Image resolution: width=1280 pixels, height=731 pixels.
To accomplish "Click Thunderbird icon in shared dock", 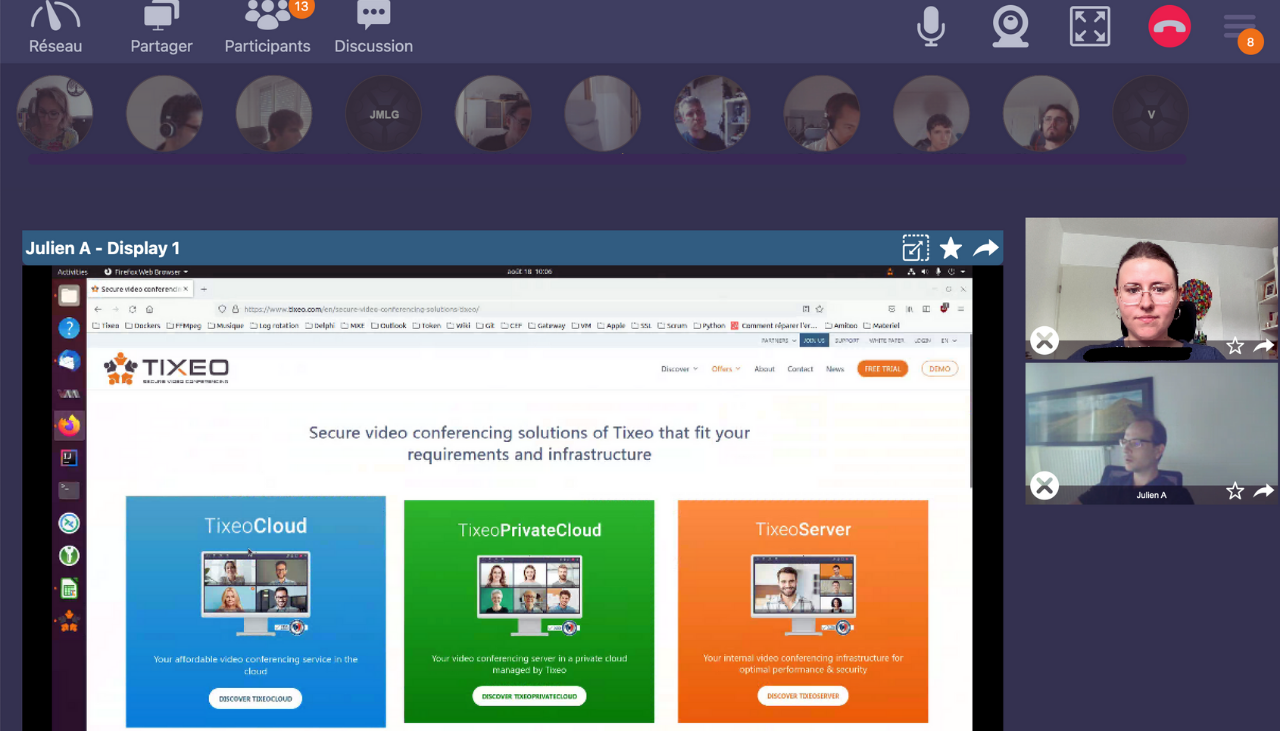I will [69, 360].
